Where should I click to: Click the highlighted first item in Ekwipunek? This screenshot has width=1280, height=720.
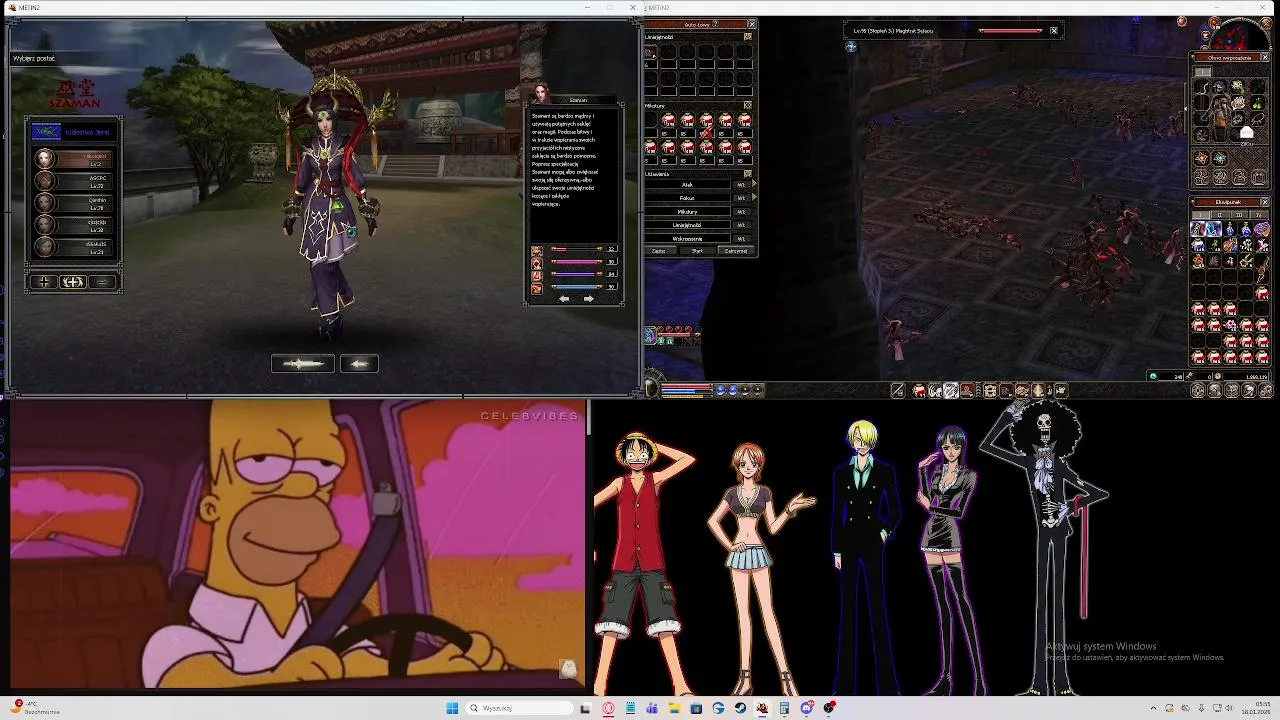pos(1198,228)
